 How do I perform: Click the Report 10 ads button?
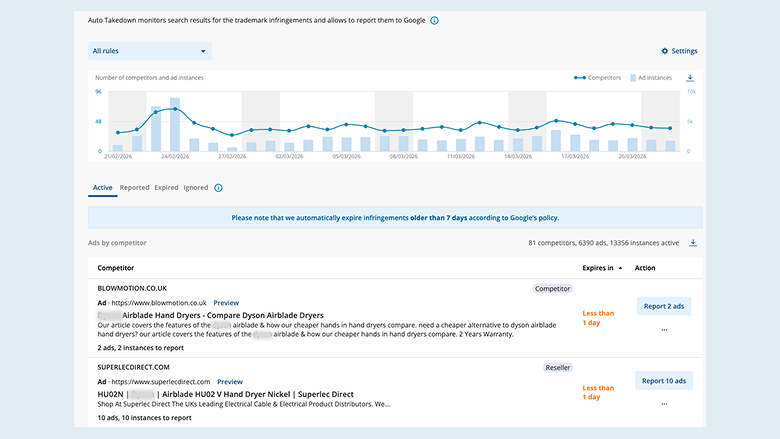(664, 381)
